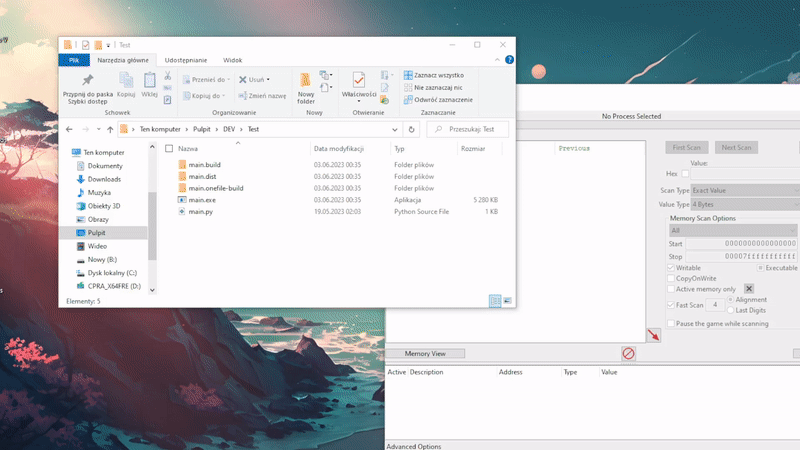Click DEV in the address breadcrumb
The height and width of the screenshot is (450, 800).
tap(229, 129)
